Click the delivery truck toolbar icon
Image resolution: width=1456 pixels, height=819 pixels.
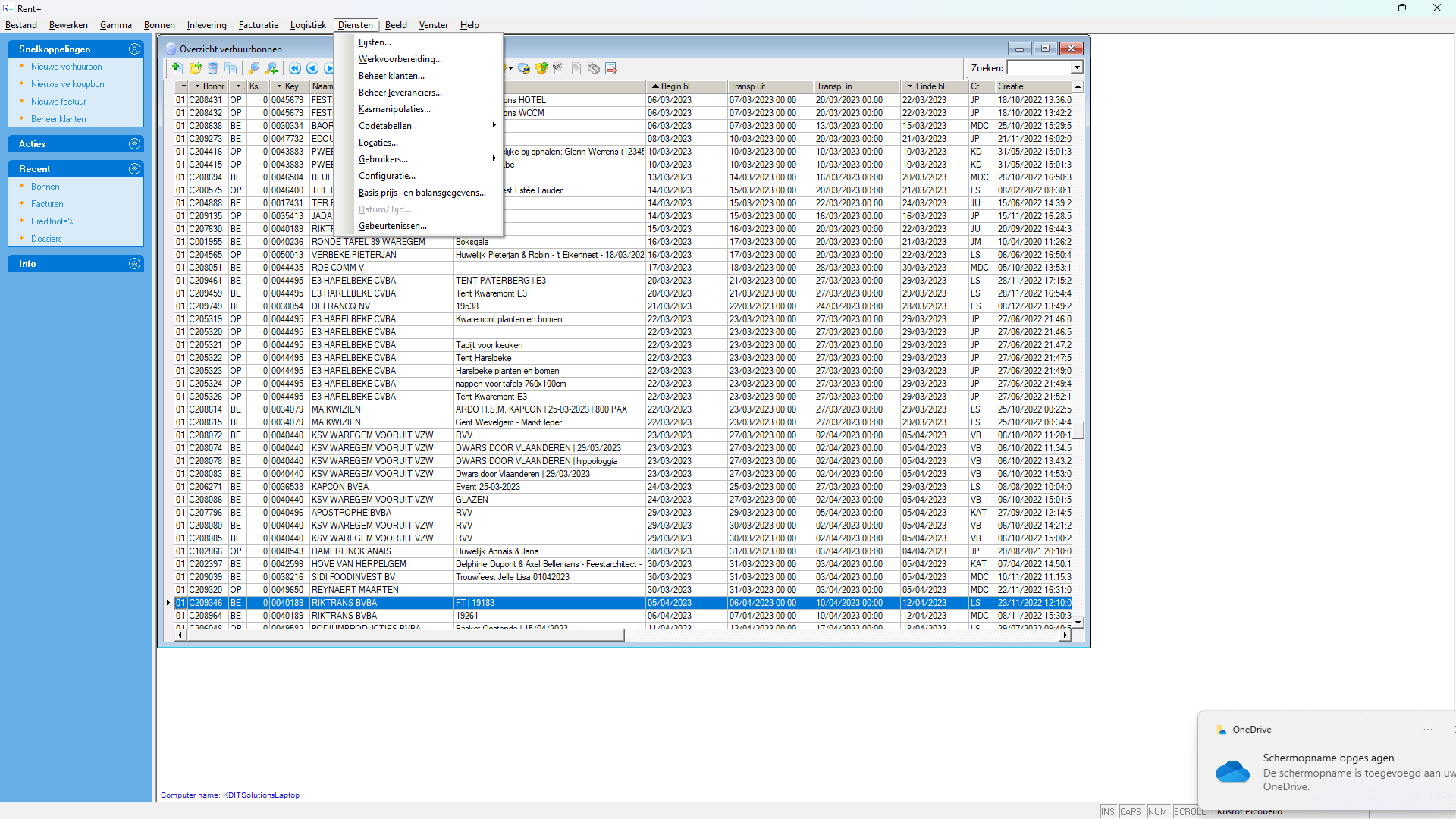524,68
